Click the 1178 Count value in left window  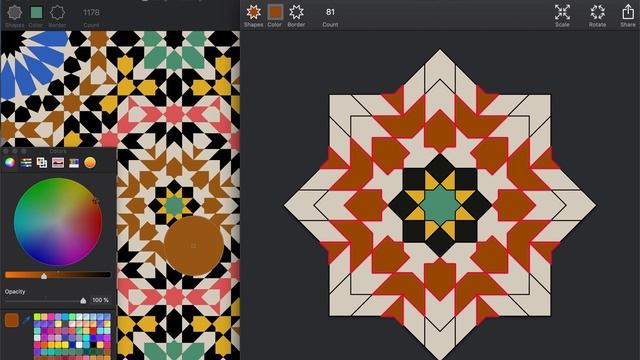tap(91, 13)
